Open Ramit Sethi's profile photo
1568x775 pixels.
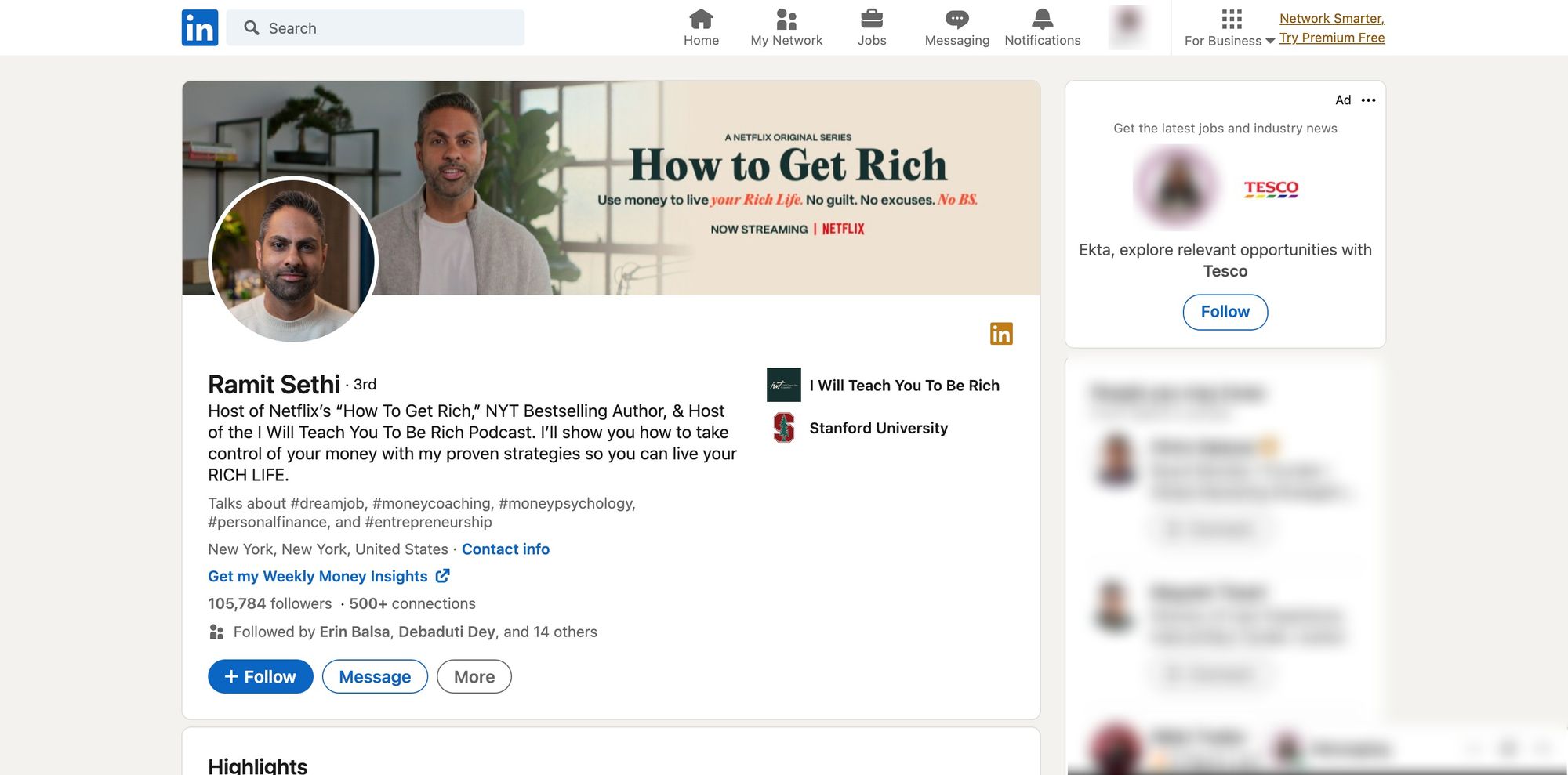pos(293,259)
